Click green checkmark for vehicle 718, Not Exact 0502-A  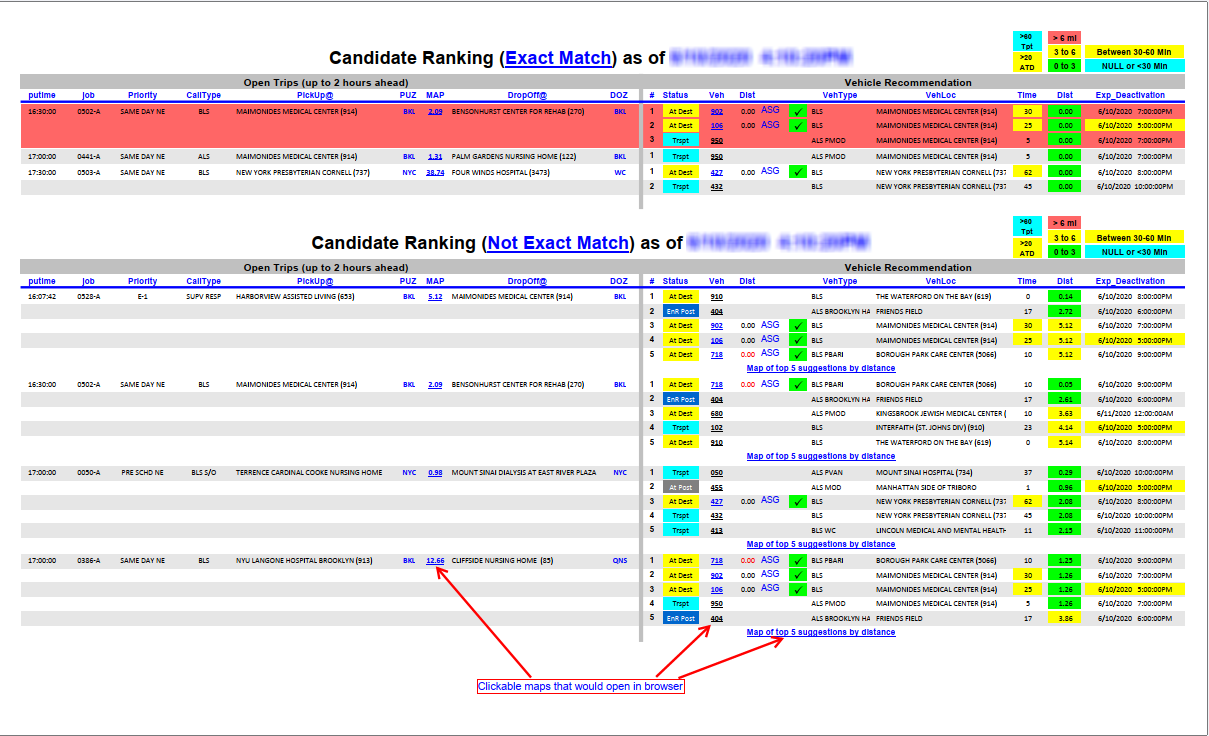pyautogui.click(x=797, y=385)
